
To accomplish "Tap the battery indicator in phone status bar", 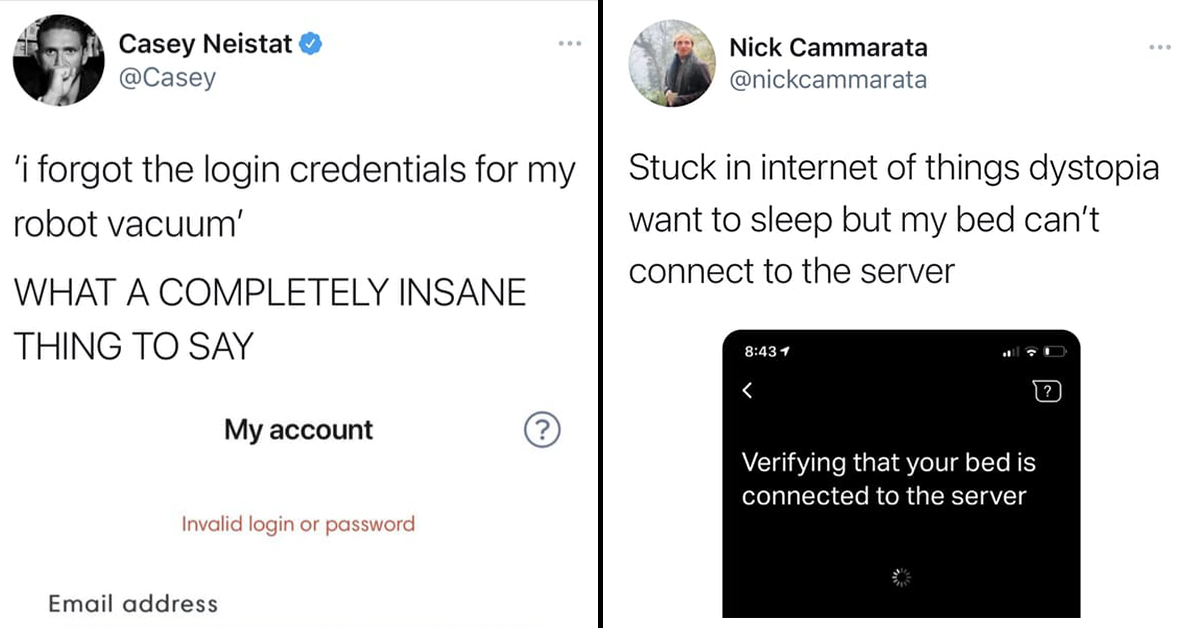I will pyautogui.click(x=1056, y=353).
